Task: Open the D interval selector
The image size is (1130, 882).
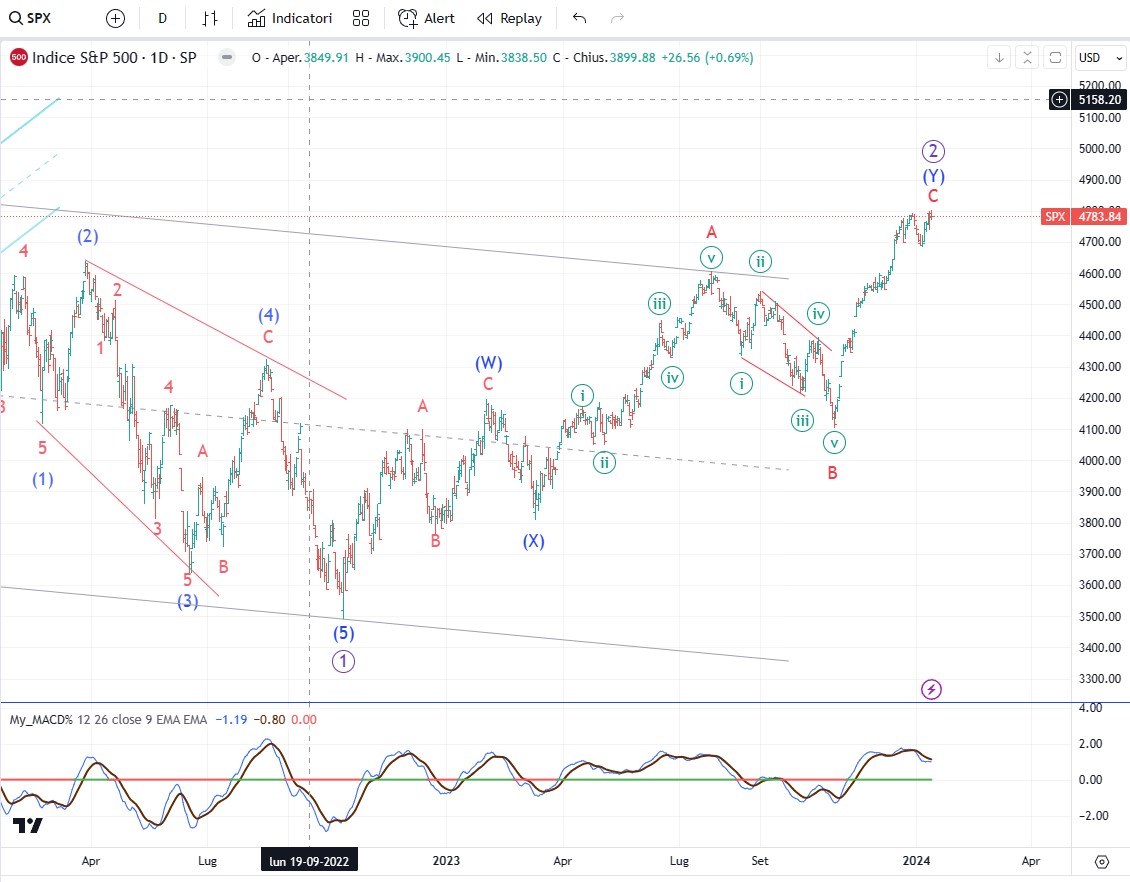Action: pos(163,18)
